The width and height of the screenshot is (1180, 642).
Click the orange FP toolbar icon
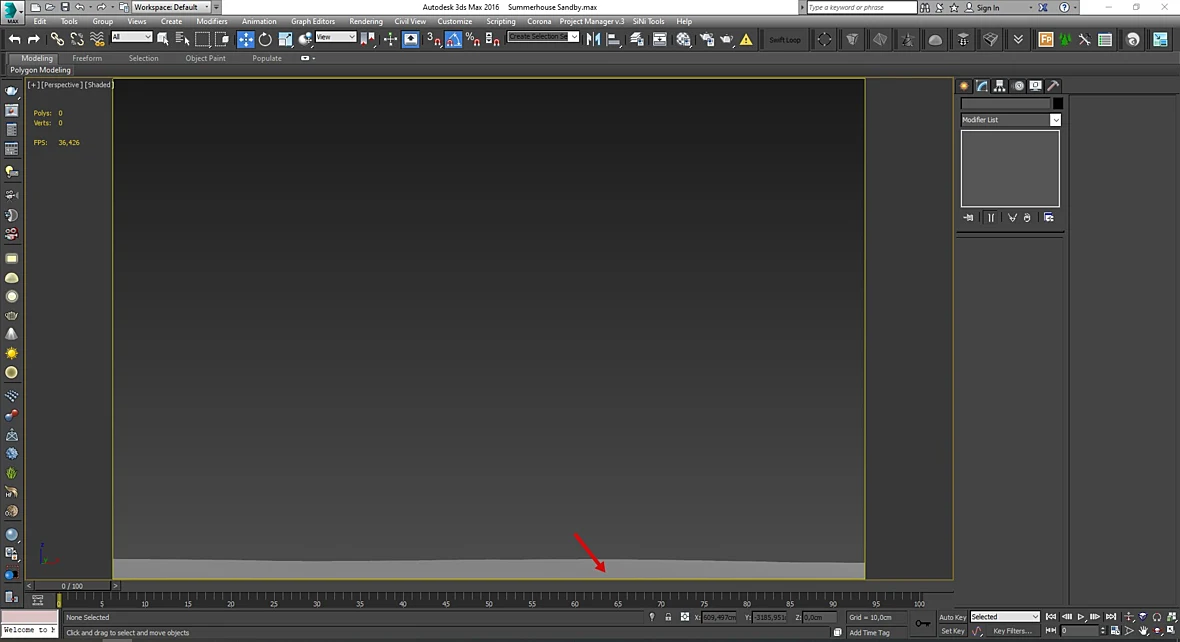tap(1045, 40)
